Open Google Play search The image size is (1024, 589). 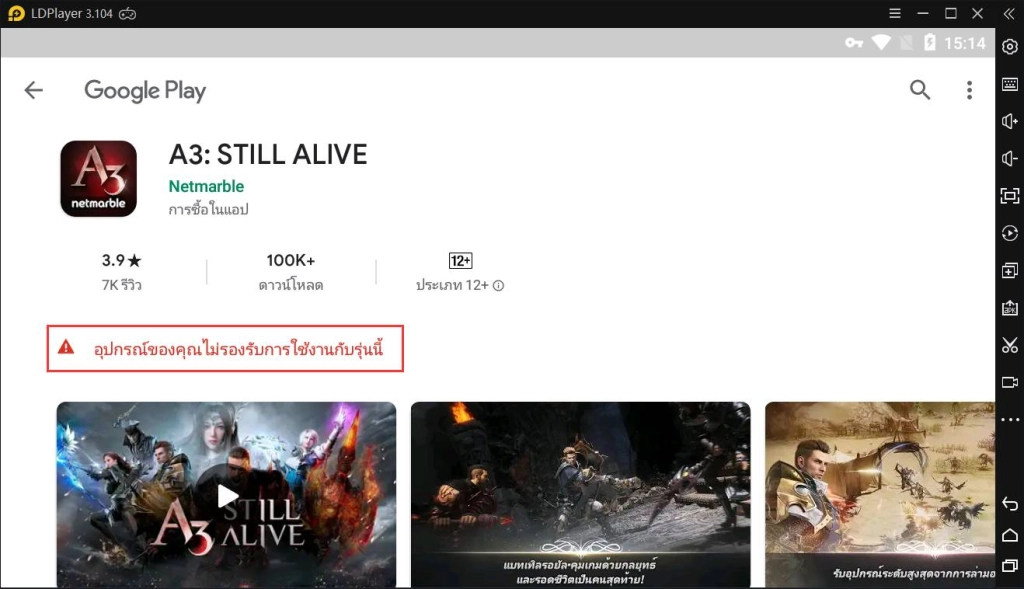point(920,89)
